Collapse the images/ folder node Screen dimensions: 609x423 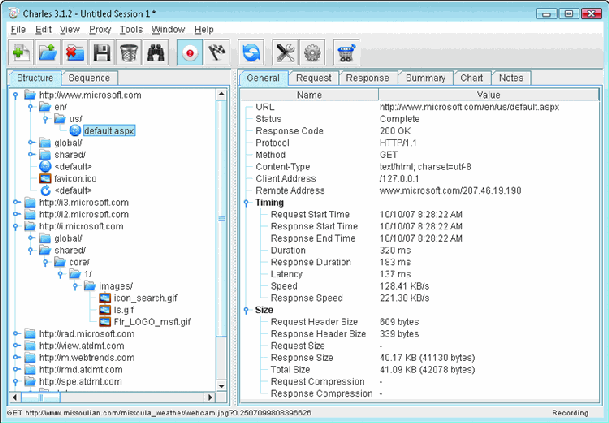tap(75, 287)
